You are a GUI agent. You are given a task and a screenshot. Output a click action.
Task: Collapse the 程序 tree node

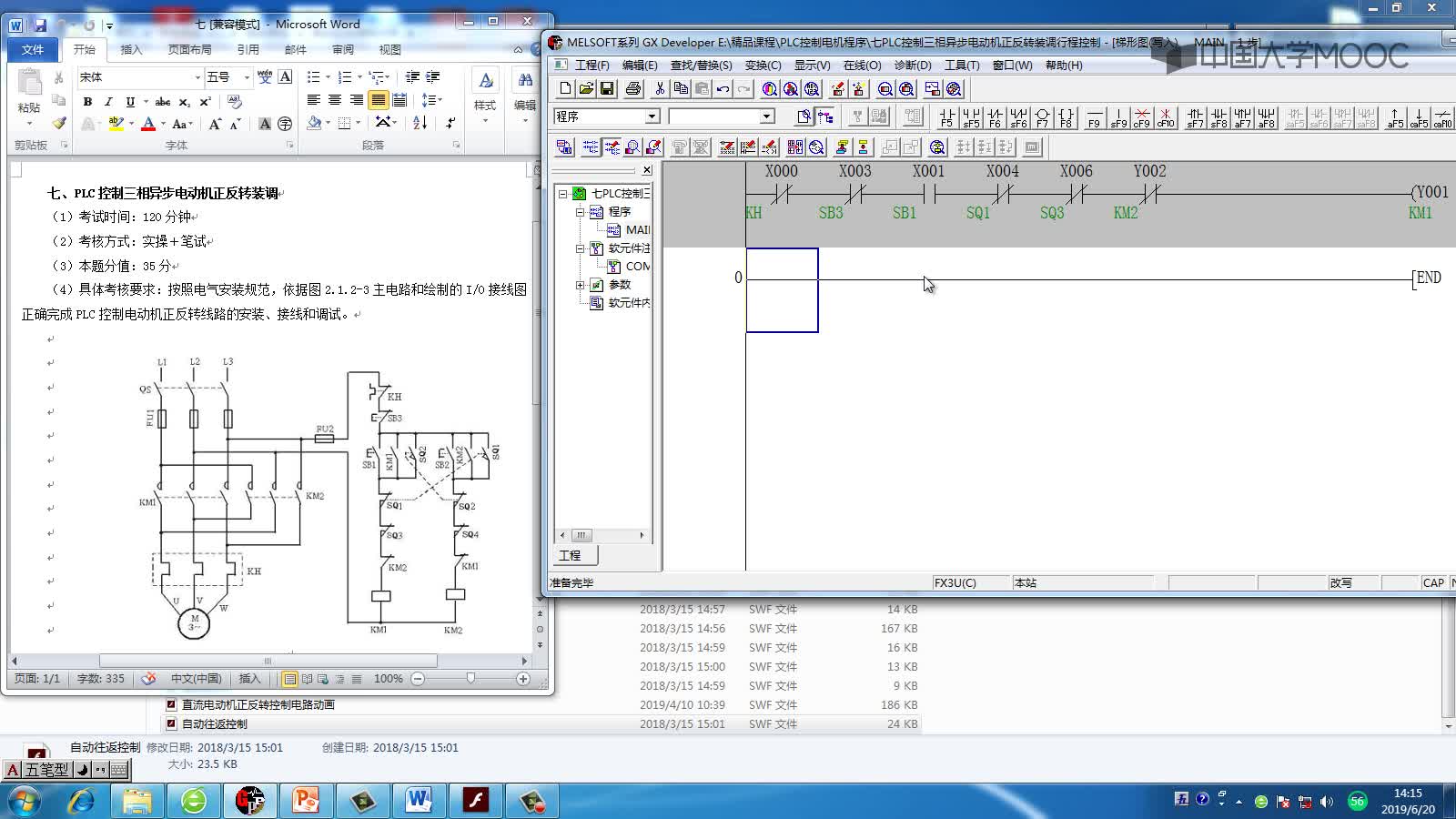580,211
